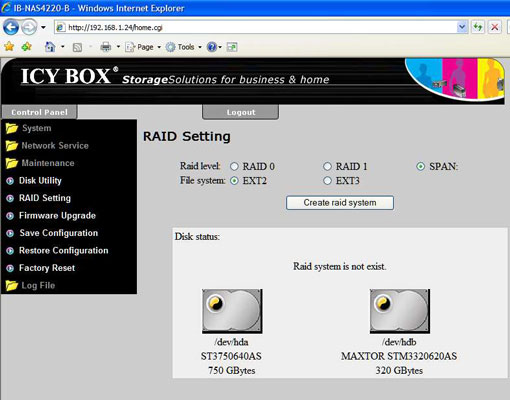Expand the address bar dropdown arrow
The width and height of the screenshot is (510, 400).
[462, 27]
